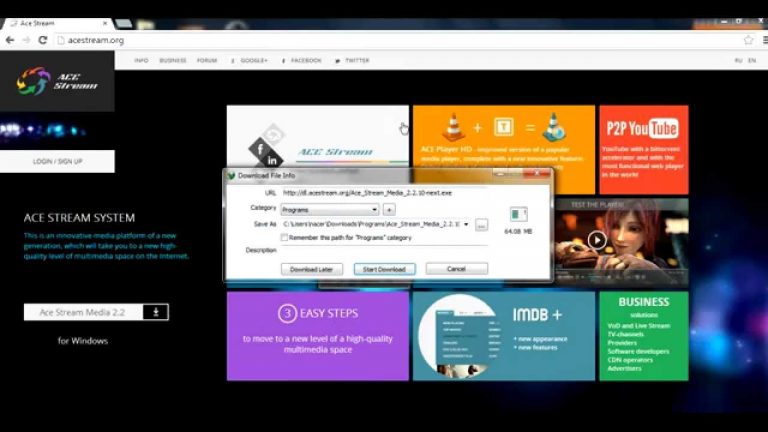Open the Ace Stream logo home link

[x=57, y=81]
